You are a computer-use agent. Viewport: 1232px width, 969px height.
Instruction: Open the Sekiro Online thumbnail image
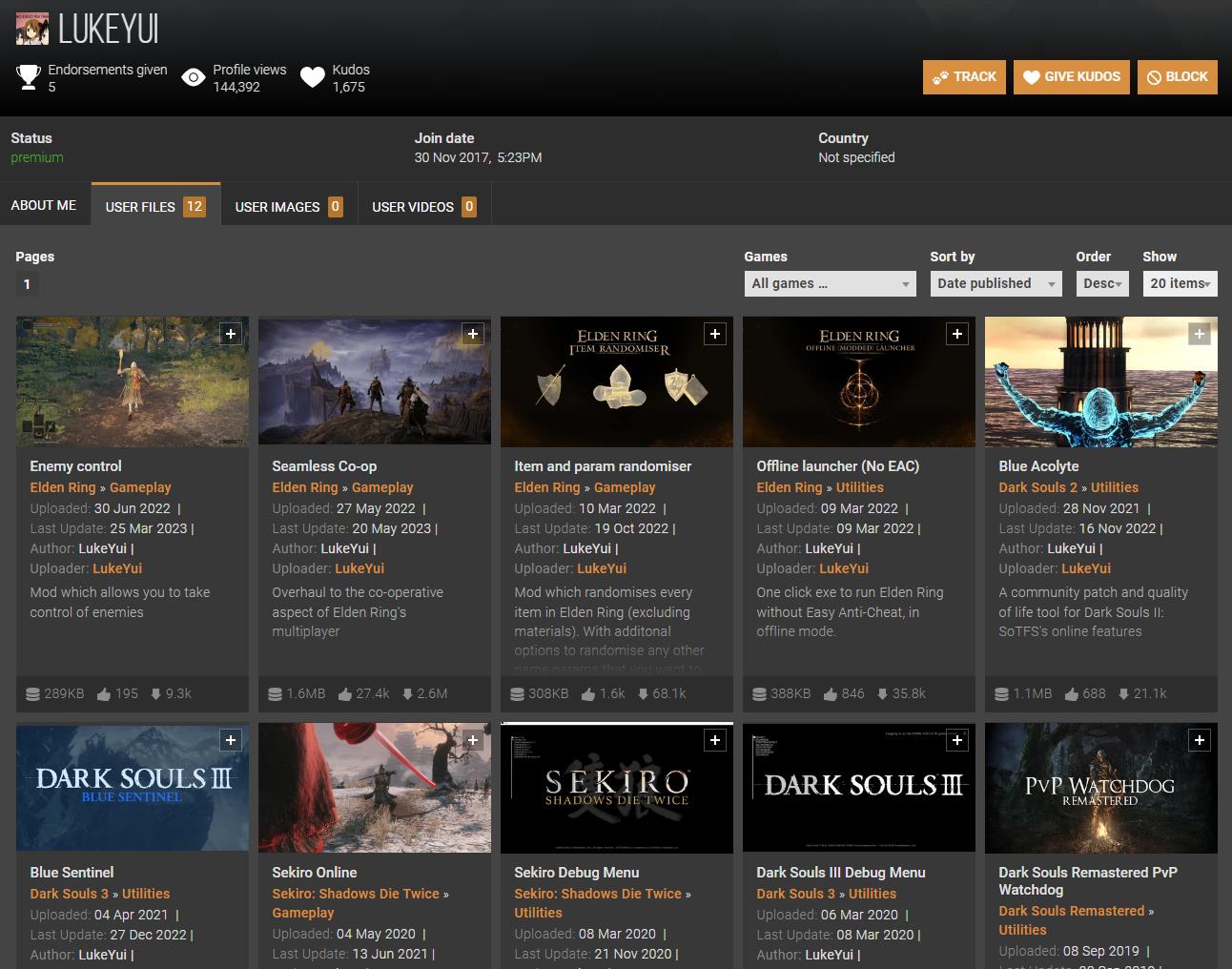(375, 788)
